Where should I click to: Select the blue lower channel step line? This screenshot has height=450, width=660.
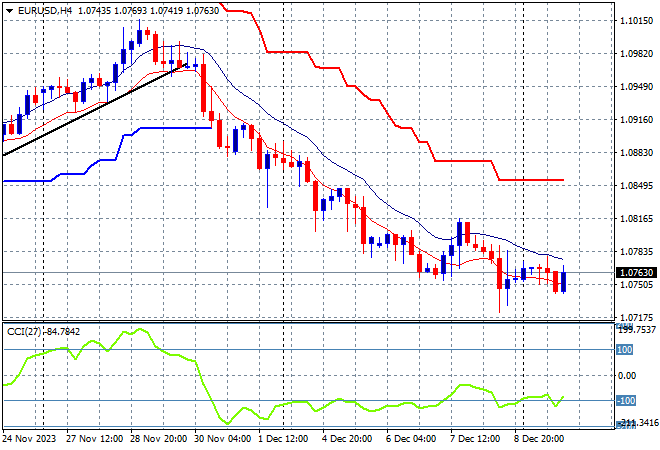160,128
